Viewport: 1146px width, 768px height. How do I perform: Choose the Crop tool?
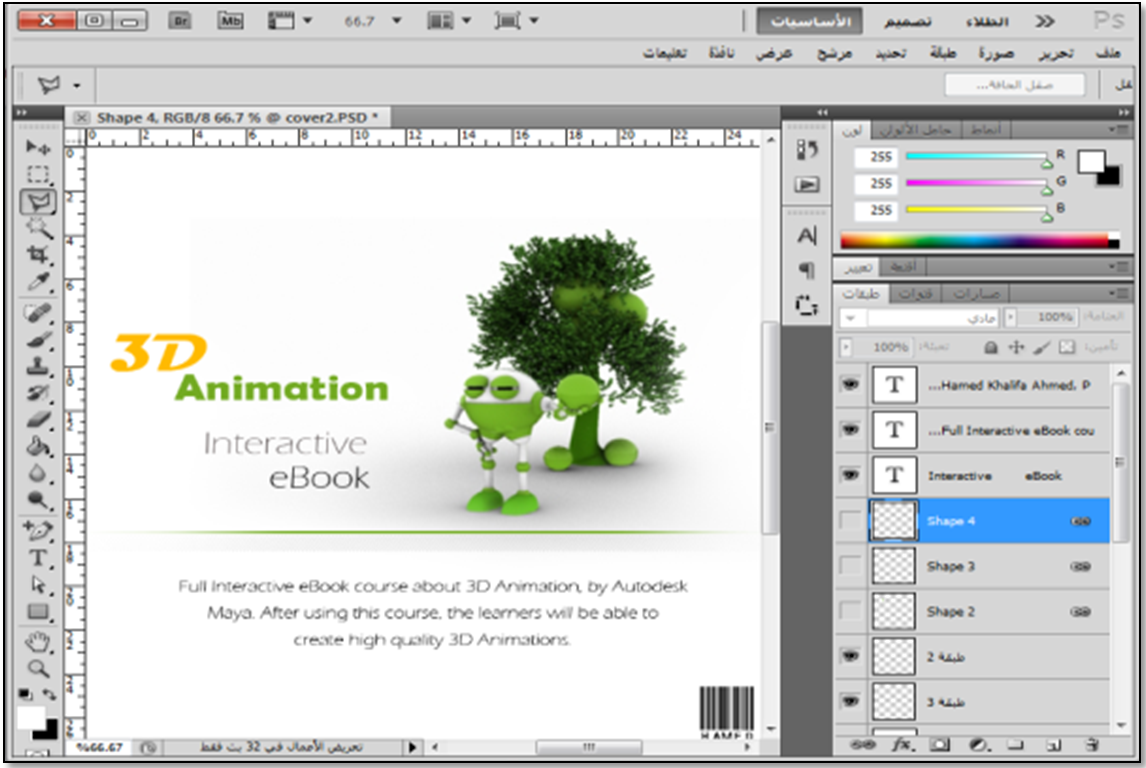tap(38, 256)
